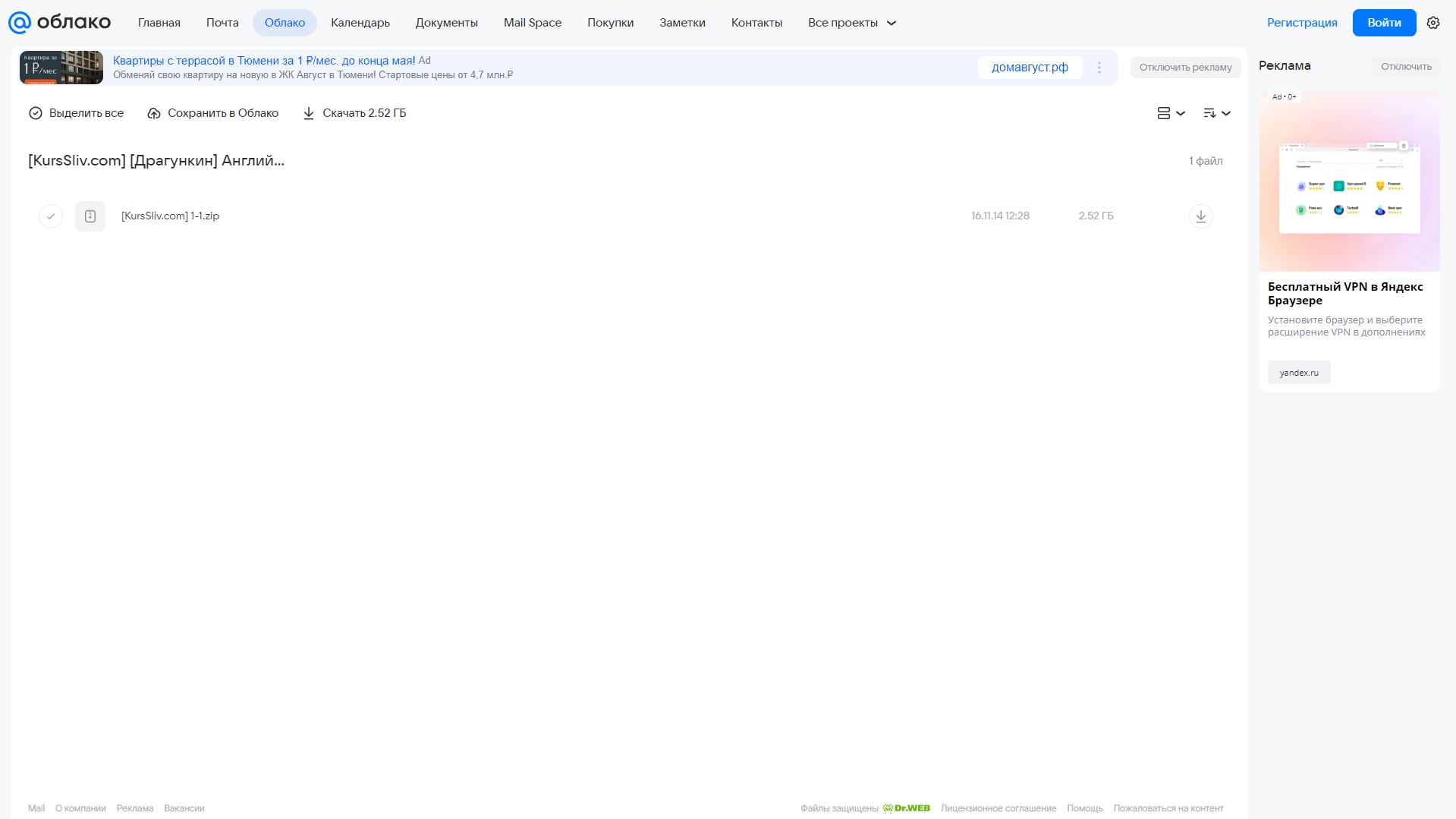
Task: Click the cloud icon for Сохранить в Облако
Action: (154, 113)
